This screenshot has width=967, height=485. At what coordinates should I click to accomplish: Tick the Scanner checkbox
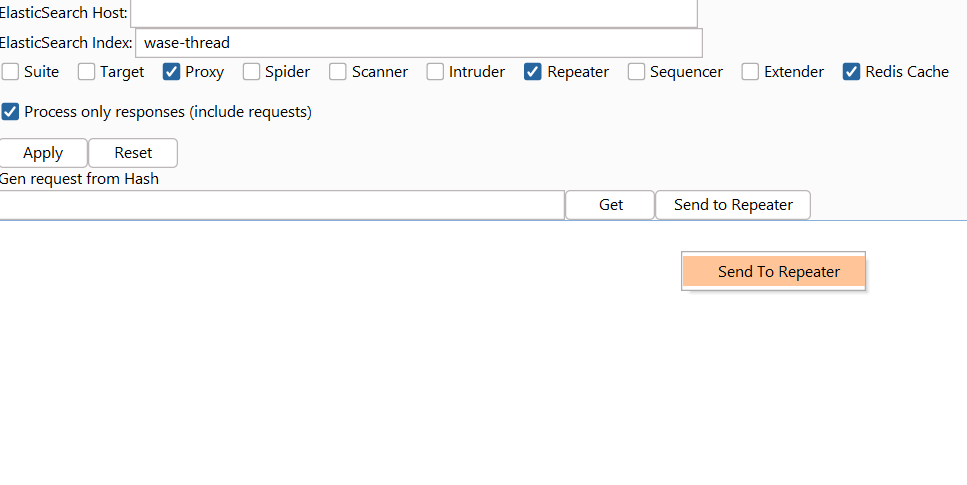[338, 72]
